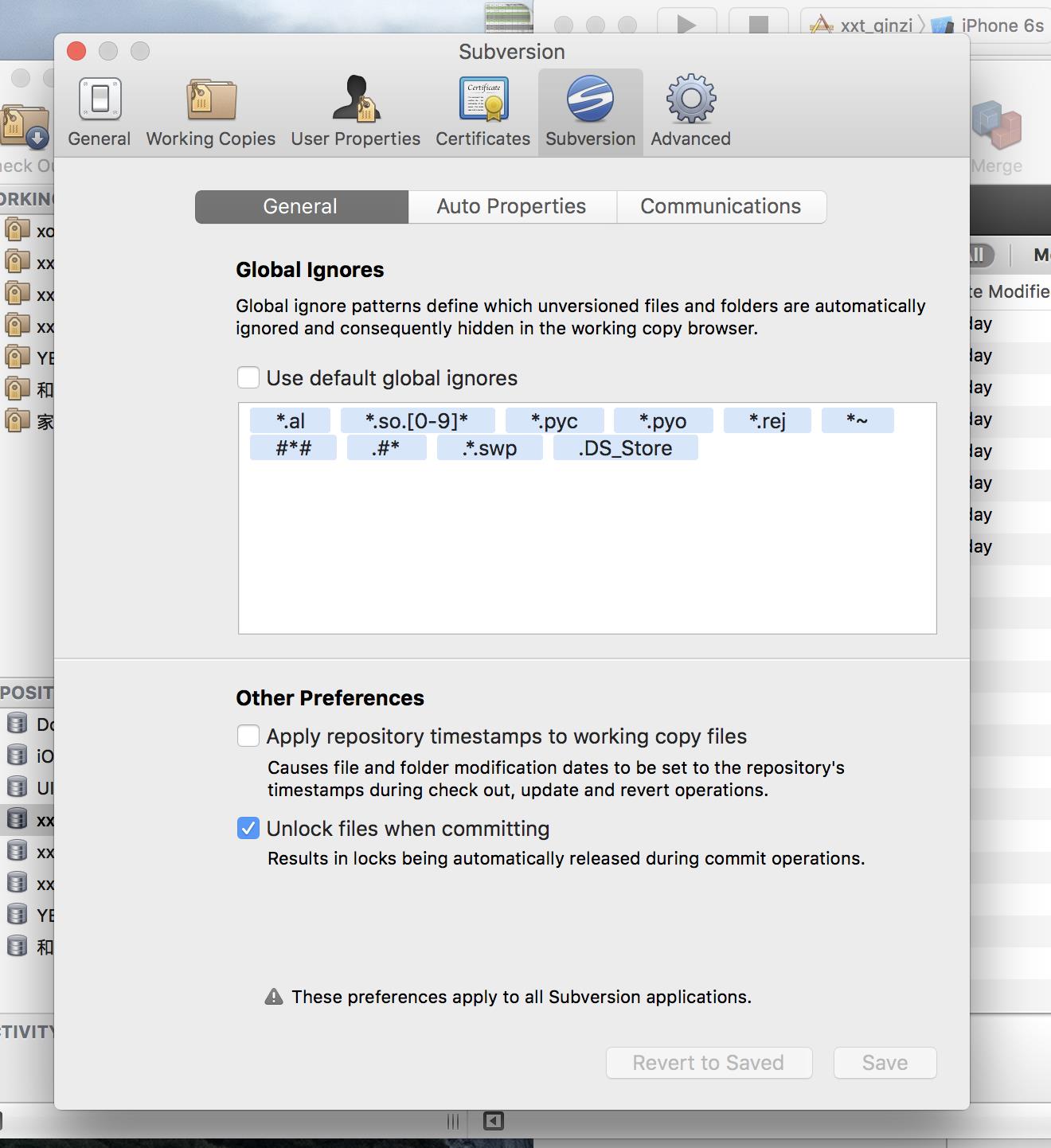This screenshot has height=1148, width=1051.
Task: Click the Revert to Saved button
Action: (709, 1063)
